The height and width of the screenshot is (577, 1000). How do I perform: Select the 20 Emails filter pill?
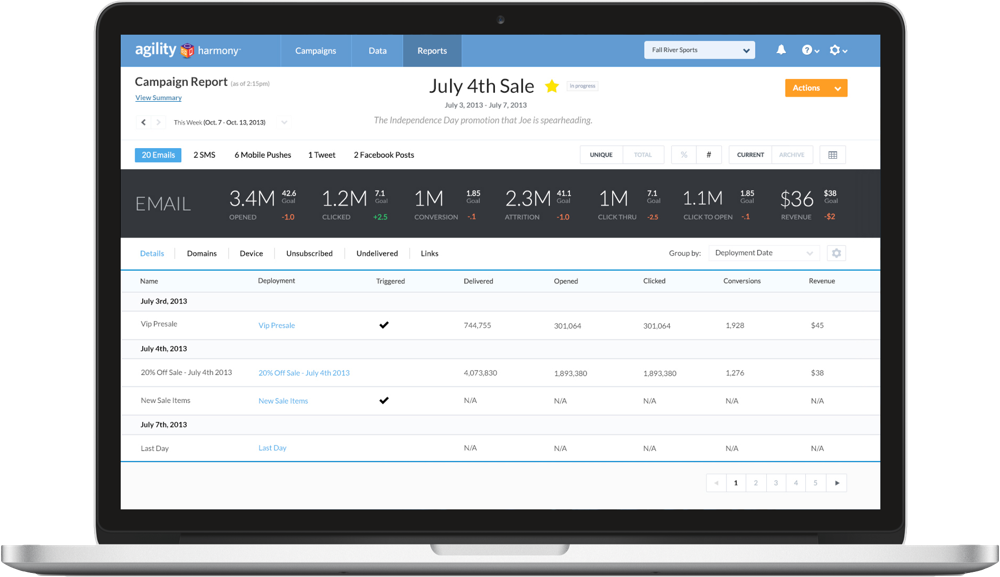tap(157, 154)
